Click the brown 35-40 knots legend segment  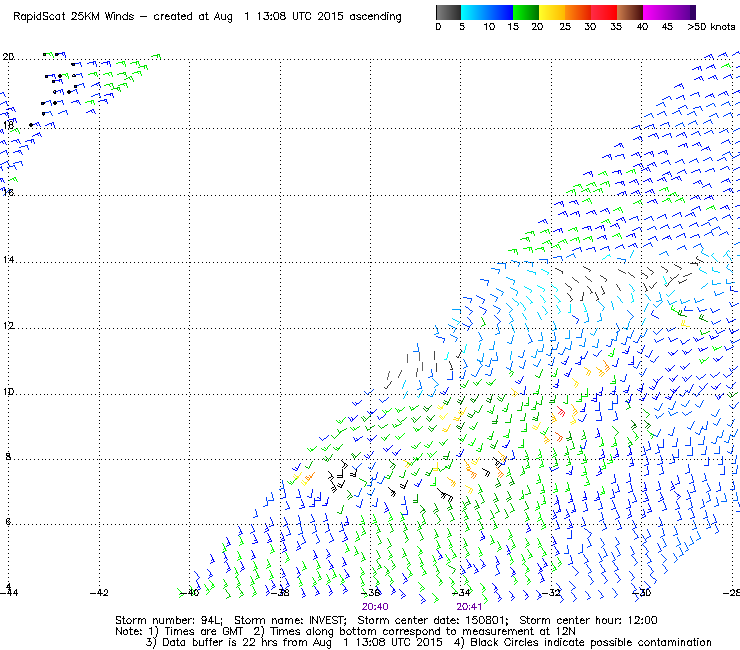[630, 12]
